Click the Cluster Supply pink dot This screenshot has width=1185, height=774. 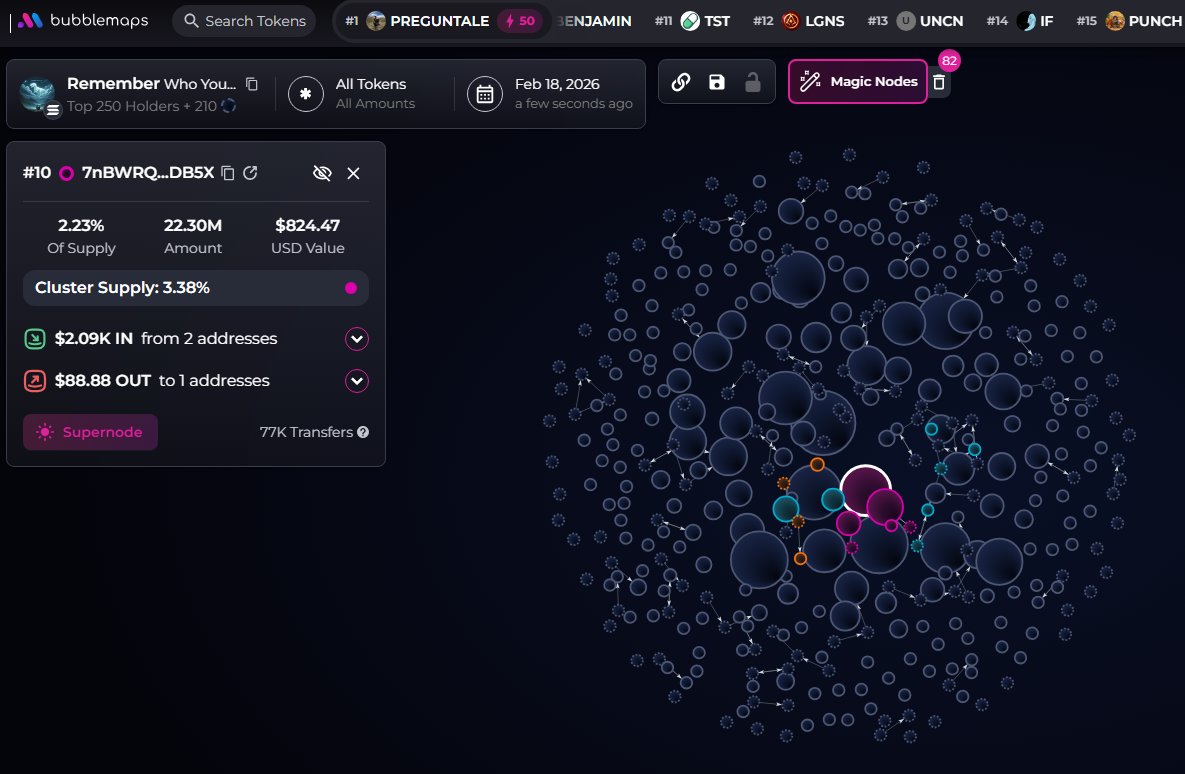coord(351,288)
